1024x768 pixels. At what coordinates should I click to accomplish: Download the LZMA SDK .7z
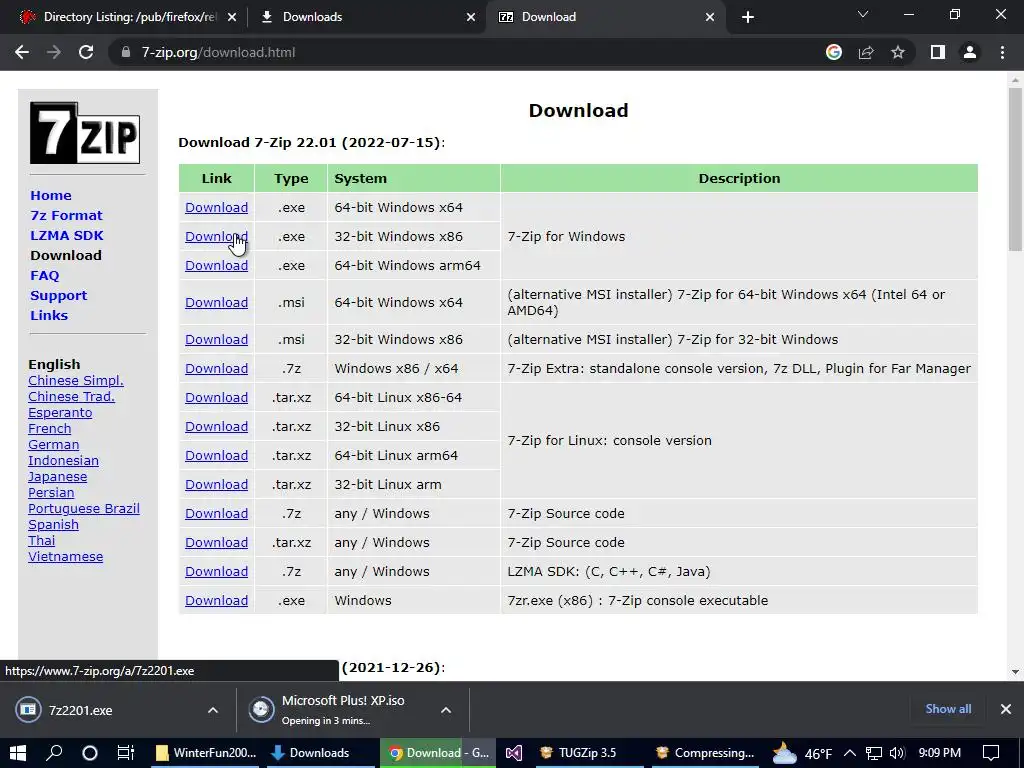point(216,571)
